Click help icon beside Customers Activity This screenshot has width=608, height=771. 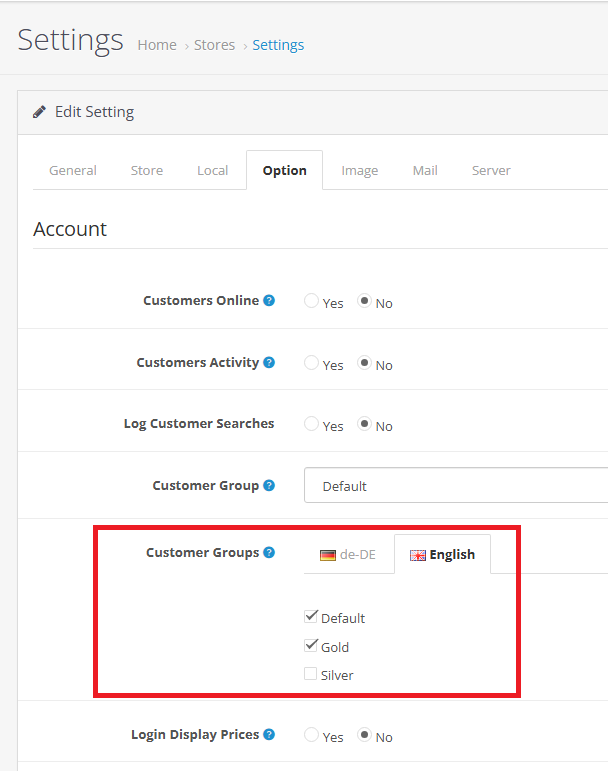(x=269, y=363)
